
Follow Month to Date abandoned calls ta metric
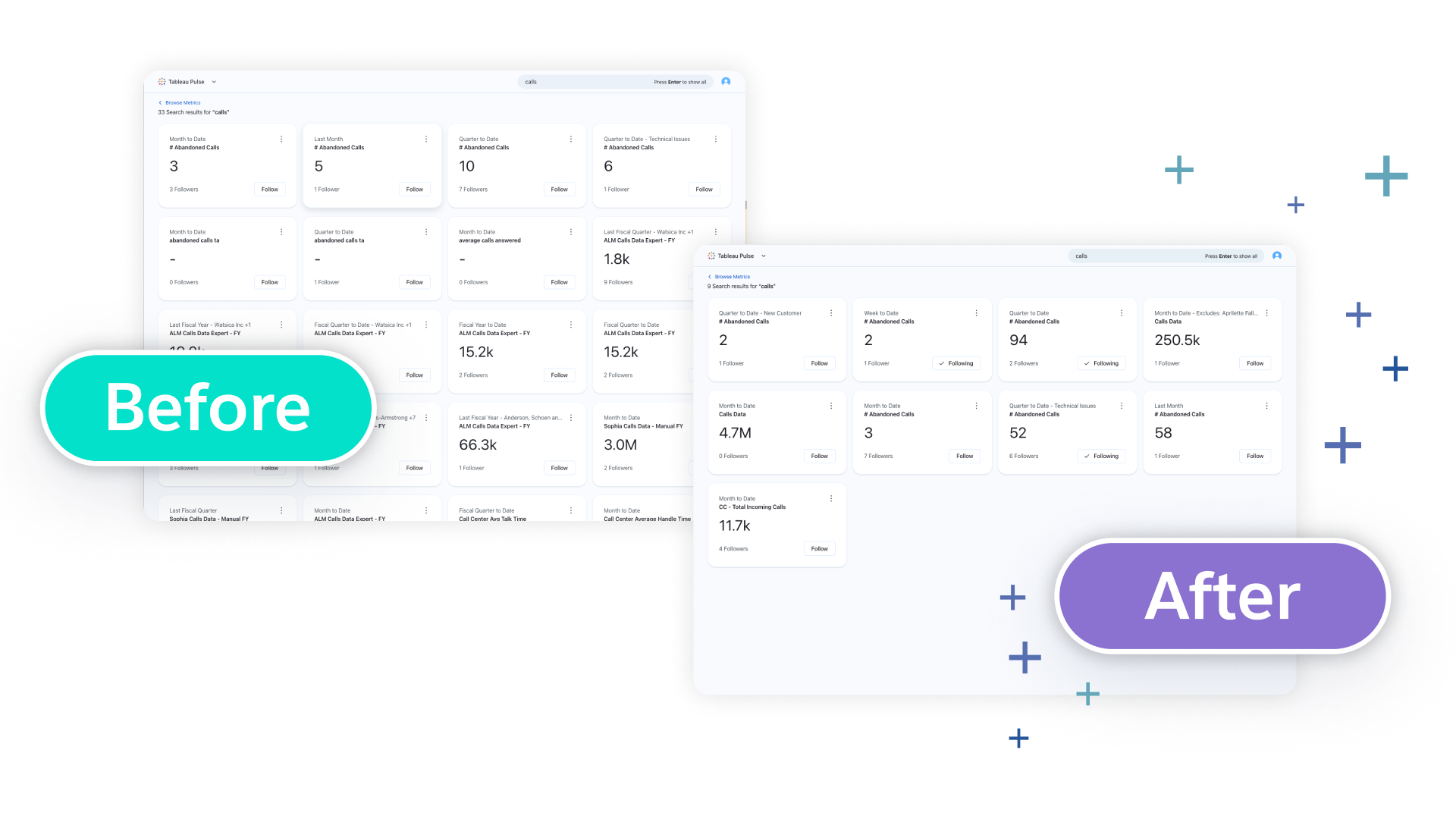point(270,282)
